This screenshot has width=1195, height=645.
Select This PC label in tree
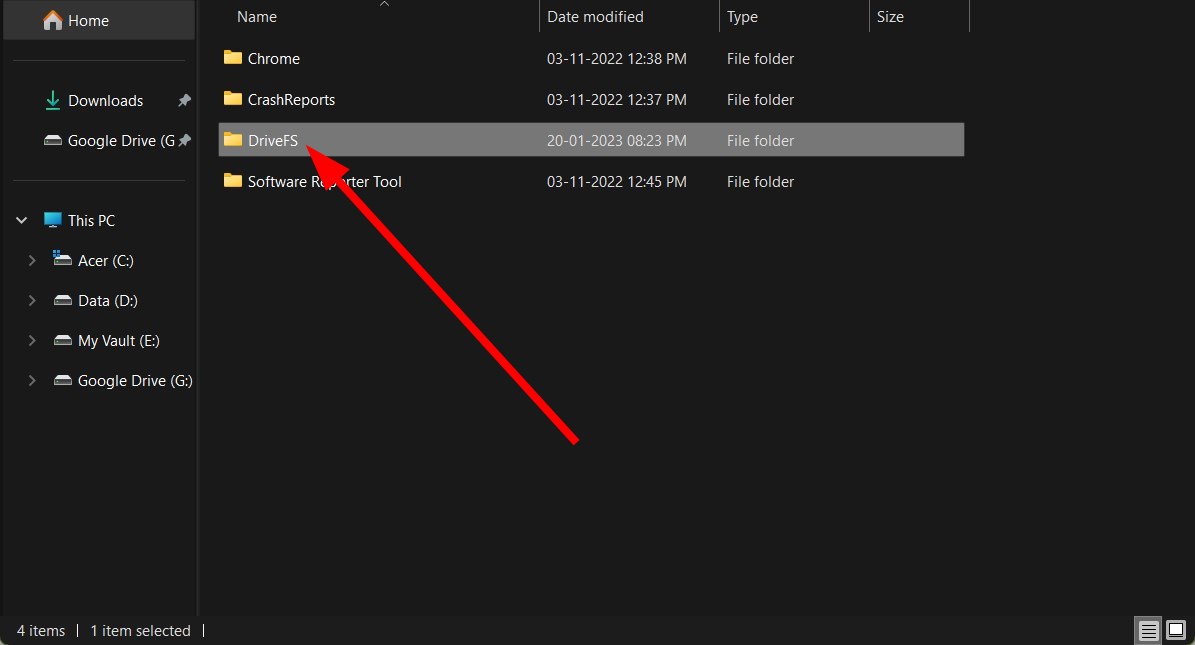(91, 220)
